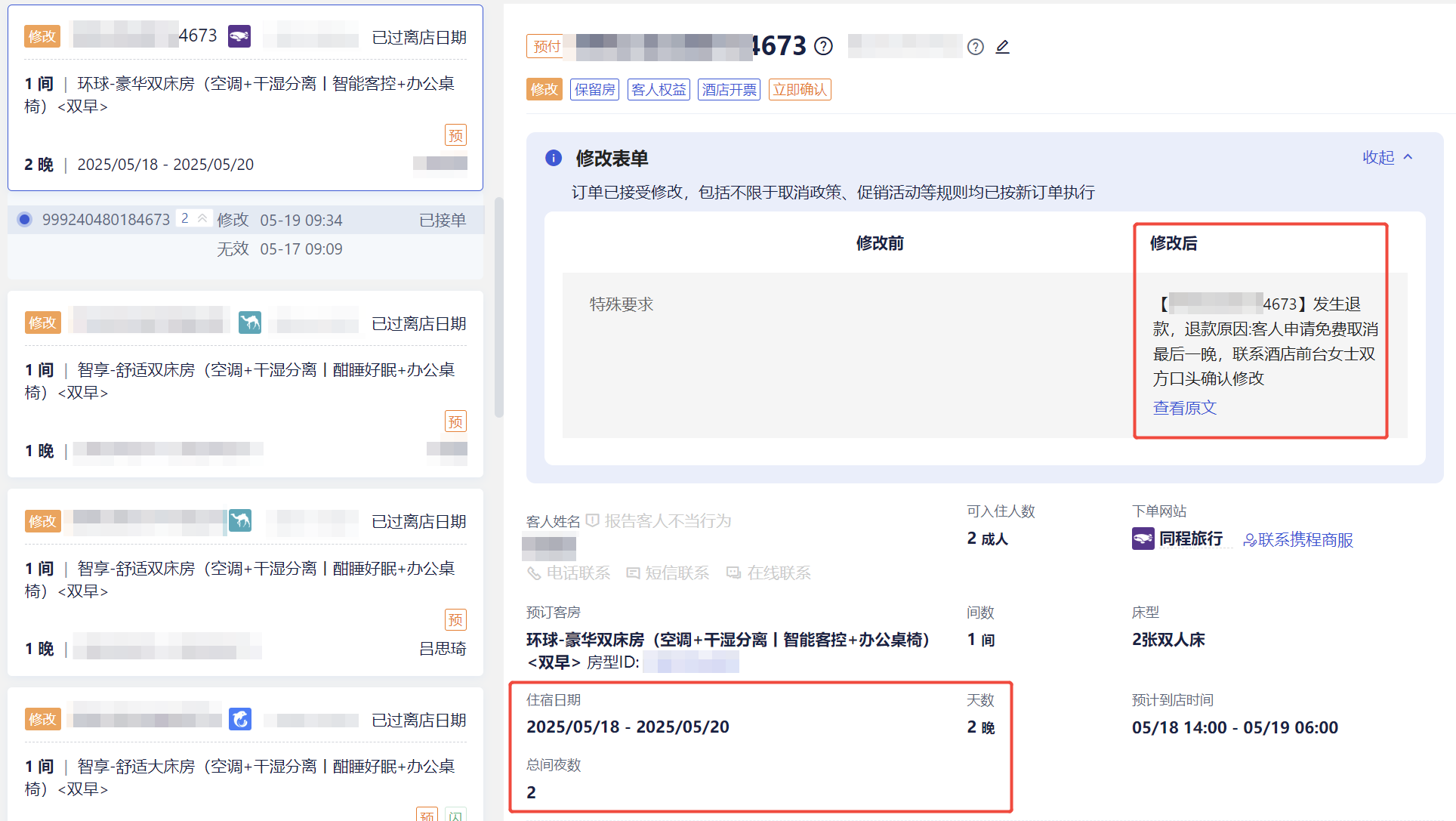This screenshot has height=821, width=1456.
Task: Click the 特殊要求 row label
Action: pos(622,304)
